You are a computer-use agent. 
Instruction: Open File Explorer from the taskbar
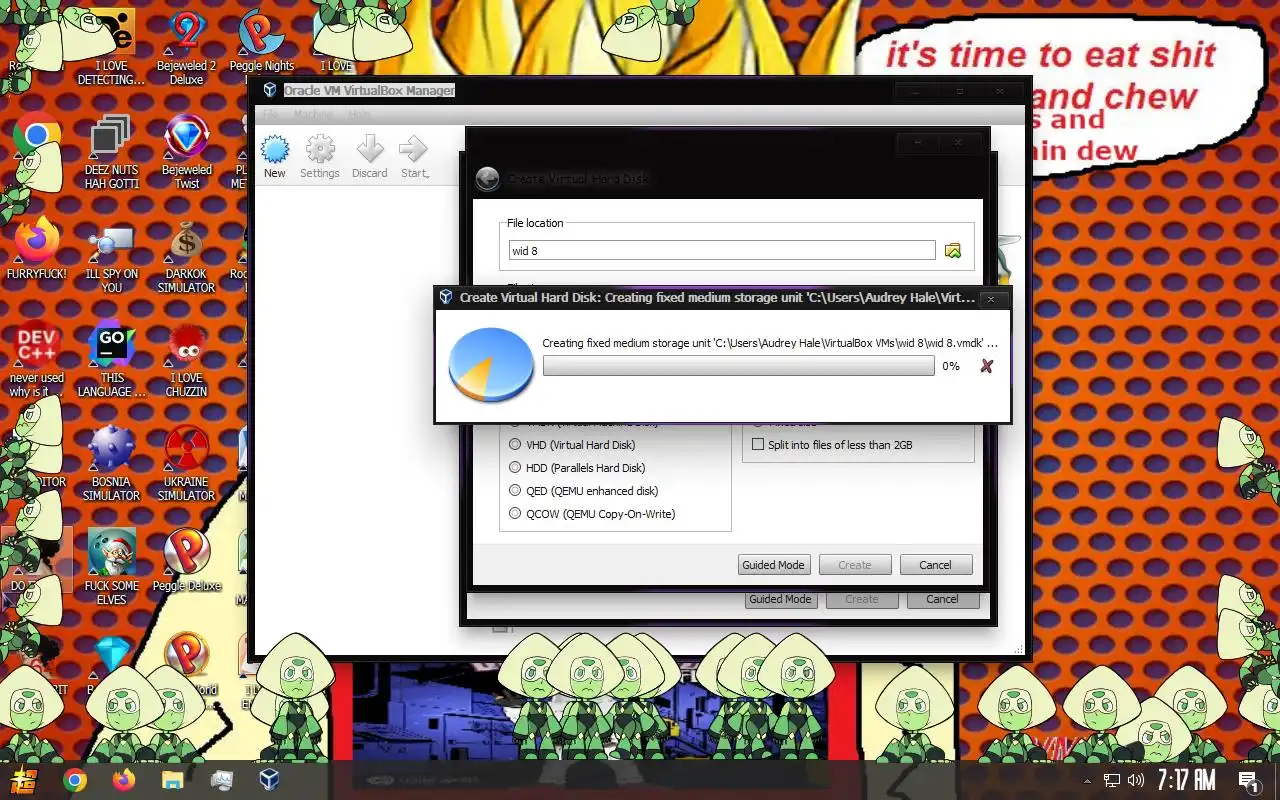(172, 780)
